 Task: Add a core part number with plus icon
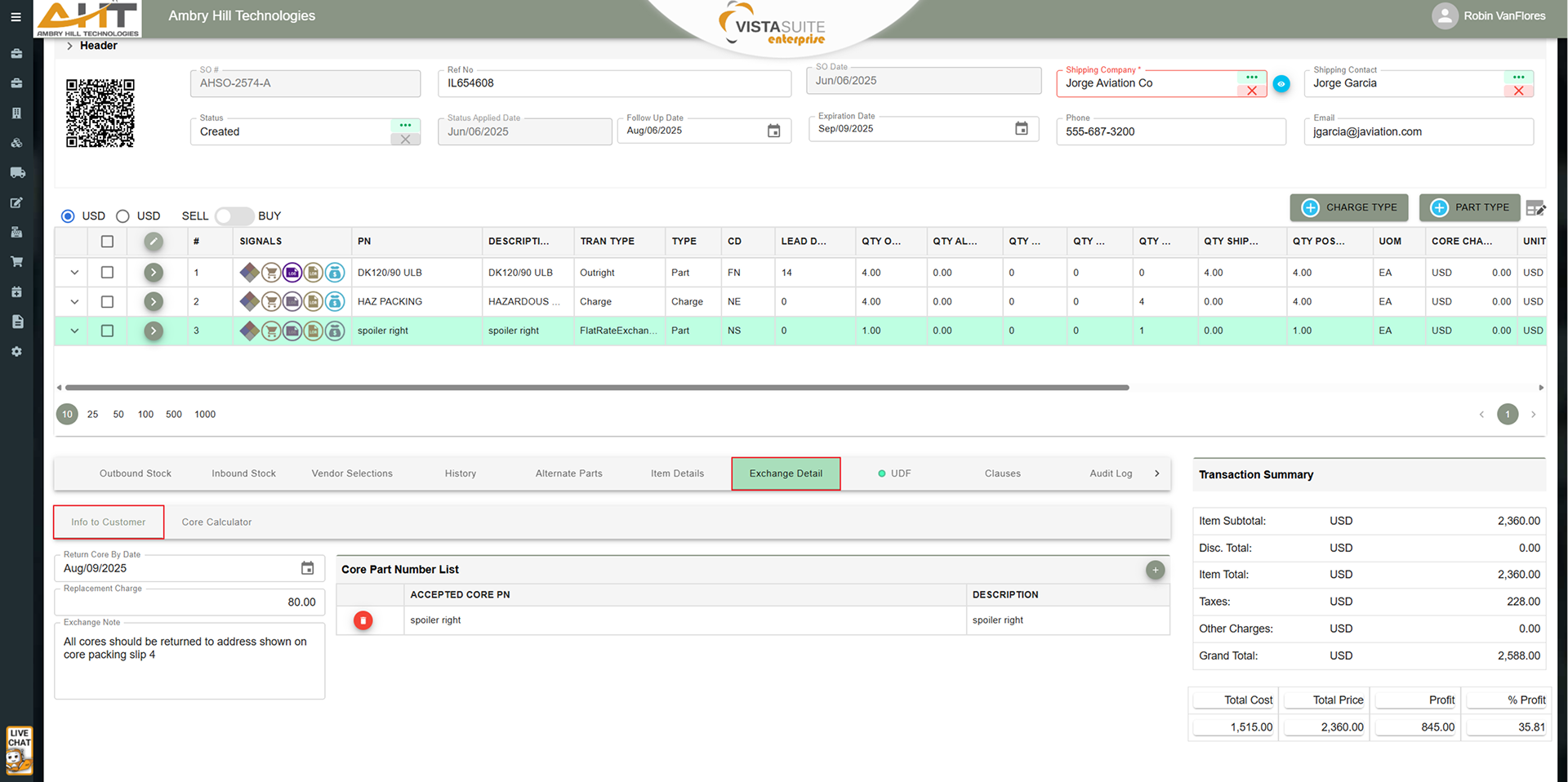1155,570
